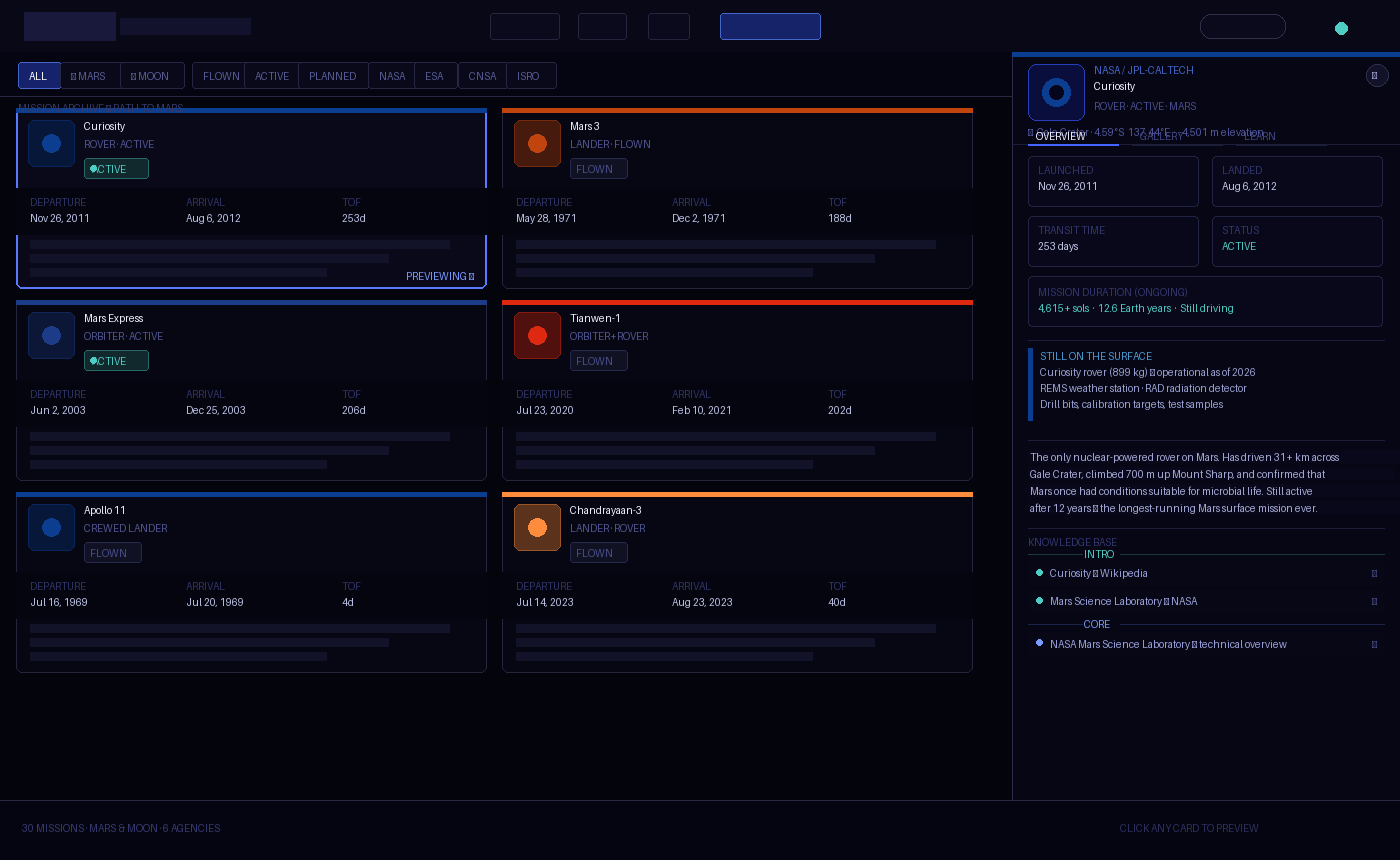Click the FLOWN badge on Mars 3 card

(599, 169)
